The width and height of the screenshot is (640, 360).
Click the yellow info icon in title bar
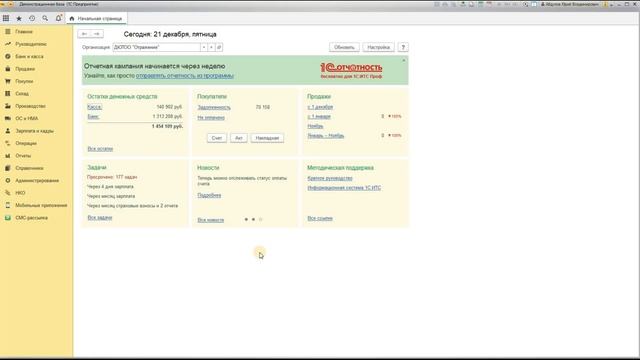605,4
